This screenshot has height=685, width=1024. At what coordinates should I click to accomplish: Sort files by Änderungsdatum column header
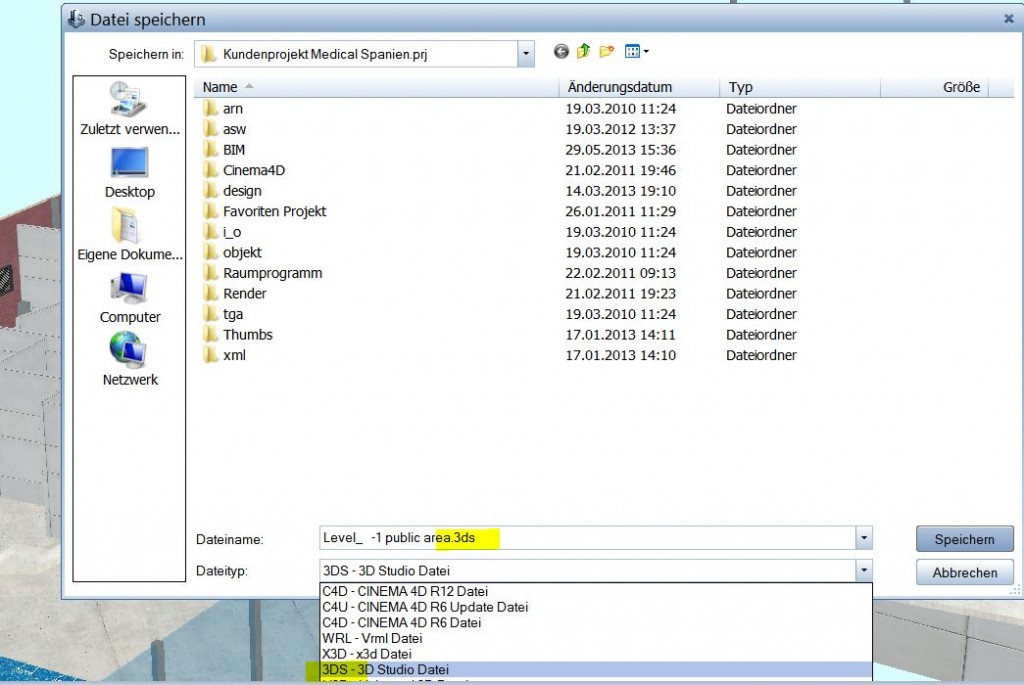point(619,87)
